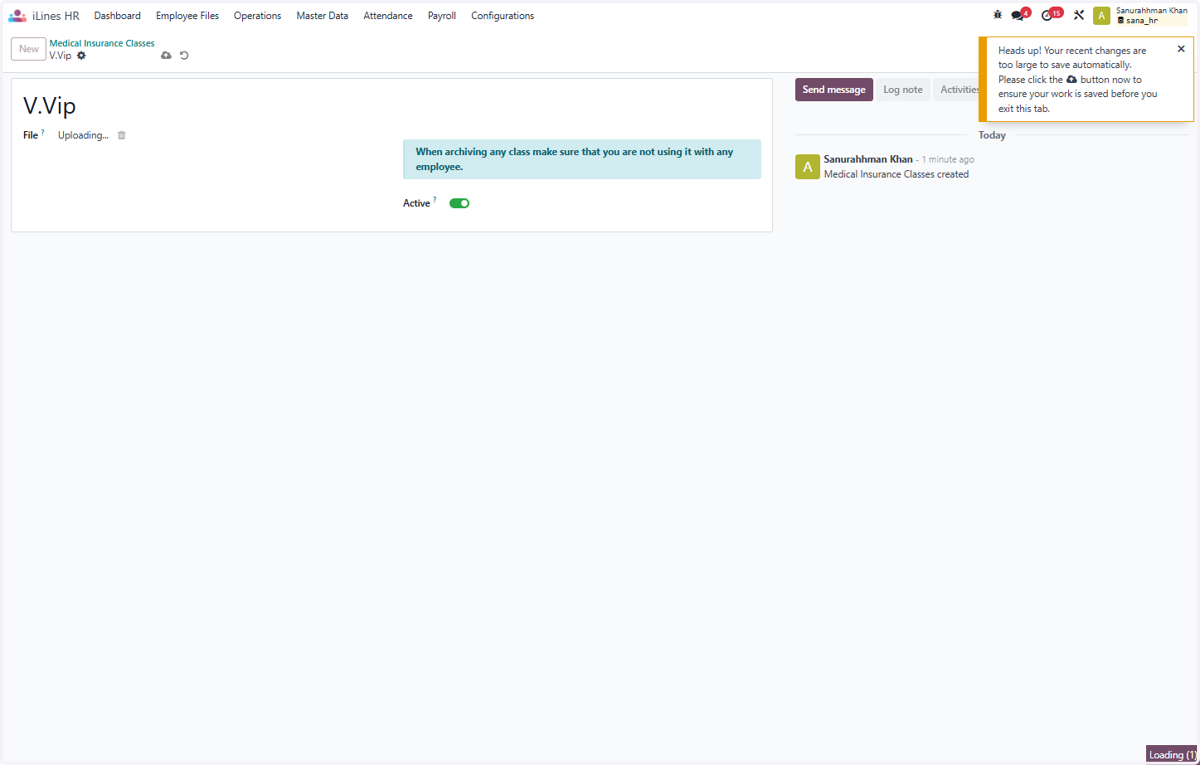This screenshot has width=1200, height=765.
Task: Save record using the cloud upload icon
Action: (x=166, y=55)
